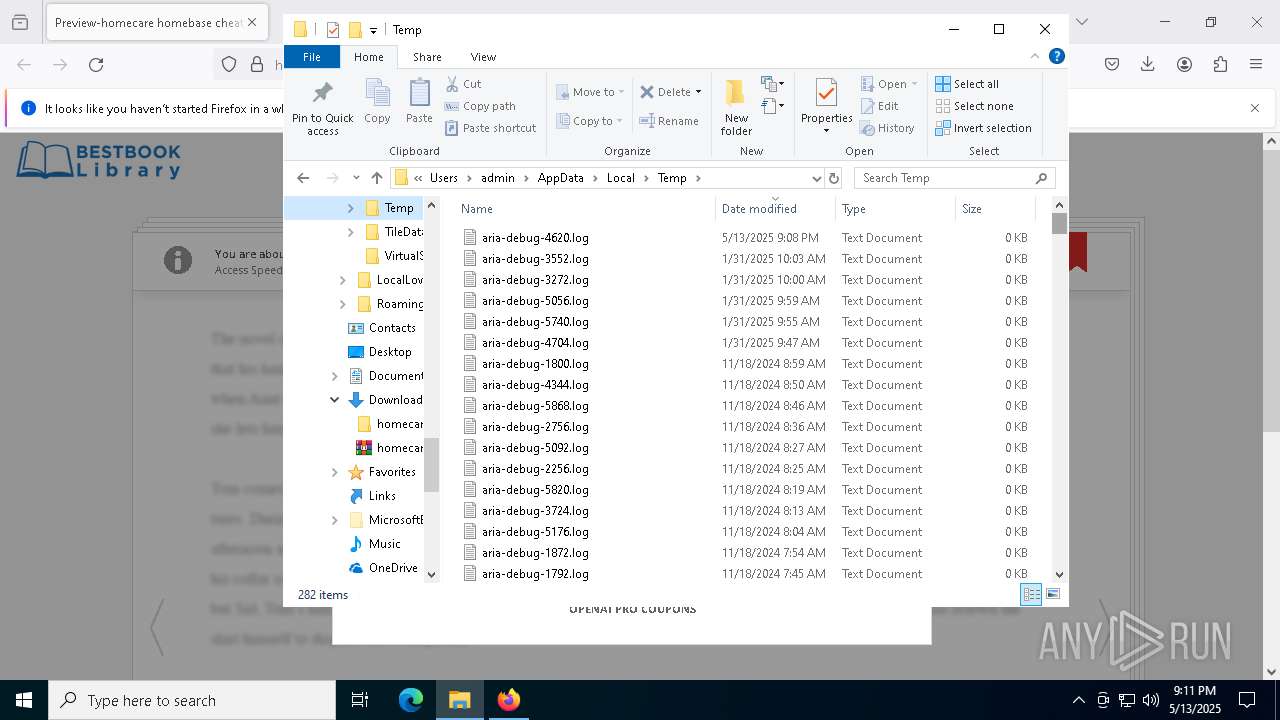Click the Search Temp field
Image resolution: width=1280 pixels, height=720 pixels.
[x=955, y=178]
